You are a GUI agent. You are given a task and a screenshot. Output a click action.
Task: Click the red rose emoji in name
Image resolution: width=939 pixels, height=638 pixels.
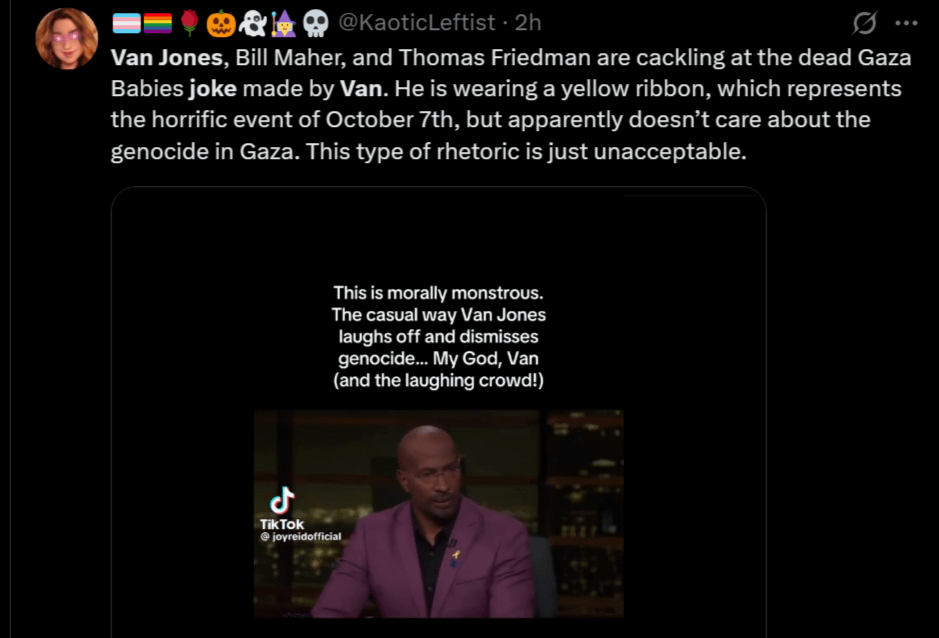pyautogui.click(x=189, y=23)
